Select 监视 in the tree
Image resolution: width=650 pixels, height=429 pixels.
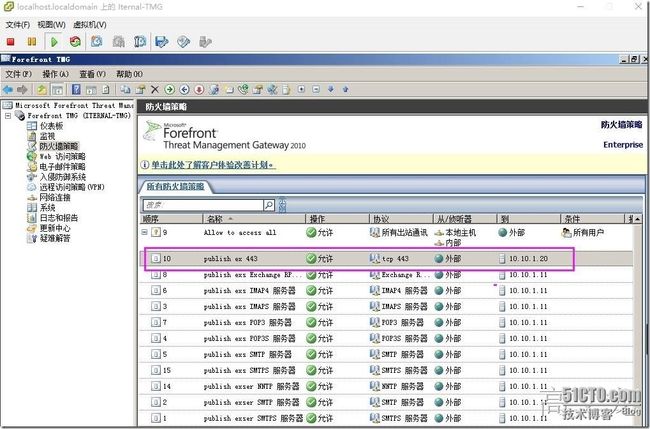point(47,136)
